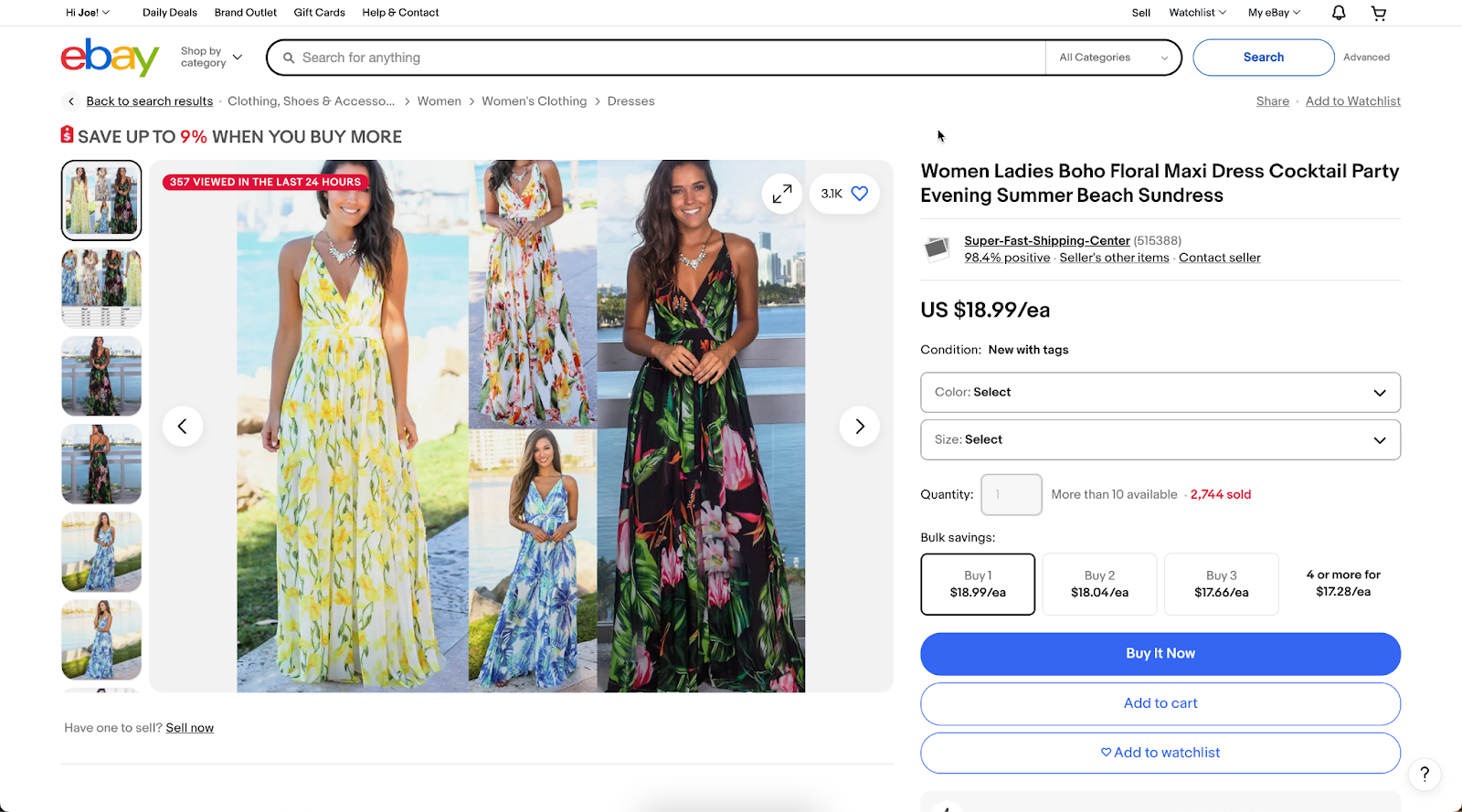Open the All Categories dropdown
1462x812 pixels.
[x=1111, y=57]
